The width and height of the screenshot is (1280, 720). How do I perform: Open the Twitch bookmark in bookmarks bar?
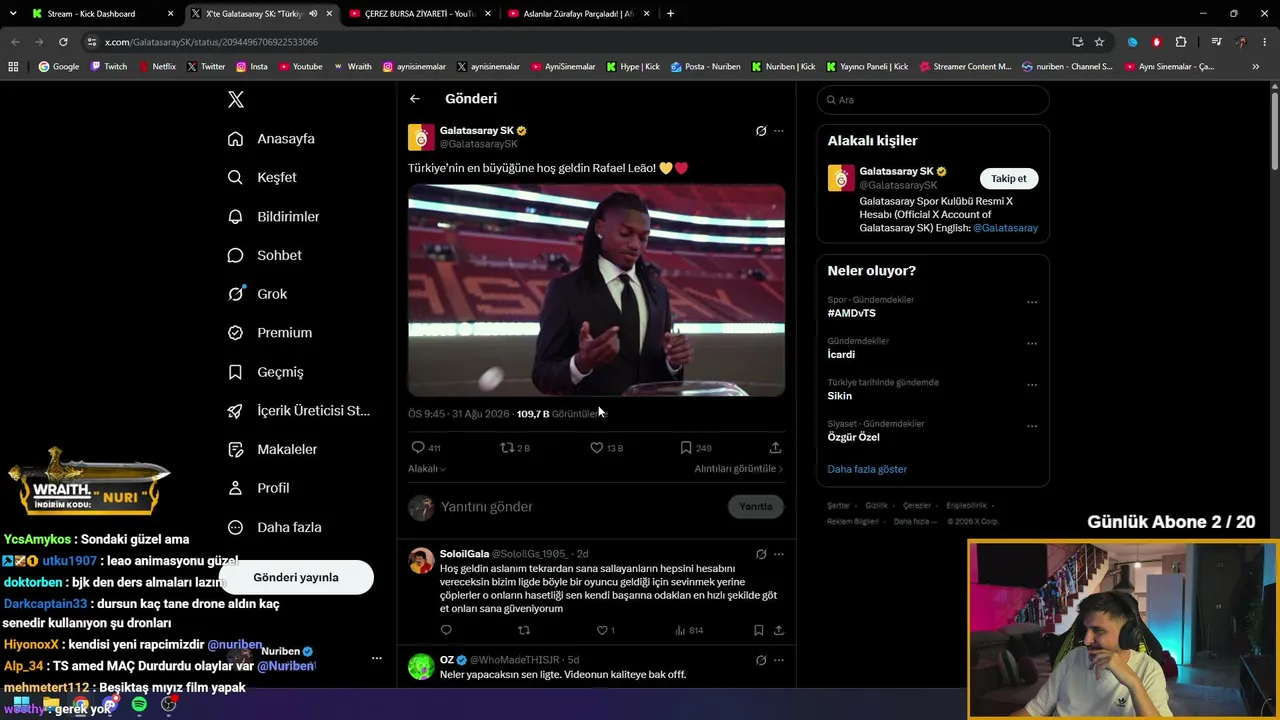(x=109, y=67)
